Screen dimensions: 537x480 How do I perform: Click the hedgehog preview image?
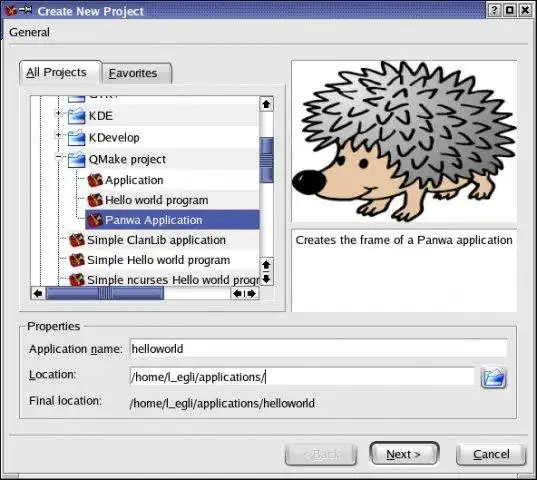404,141
